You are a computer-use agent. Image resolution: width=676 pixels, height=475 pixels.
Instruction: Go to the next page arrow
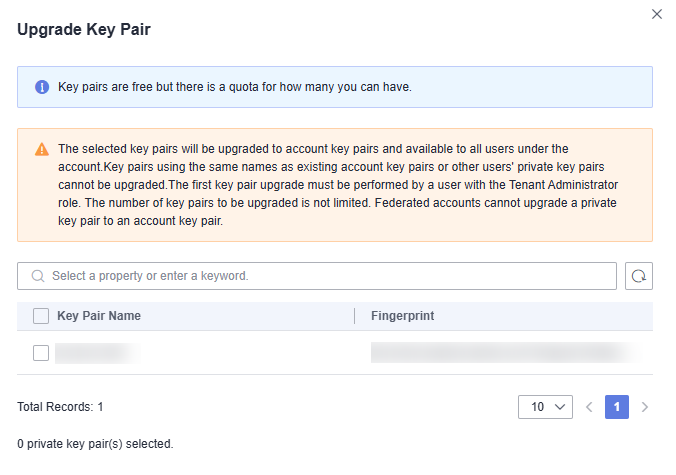[645, 407]
